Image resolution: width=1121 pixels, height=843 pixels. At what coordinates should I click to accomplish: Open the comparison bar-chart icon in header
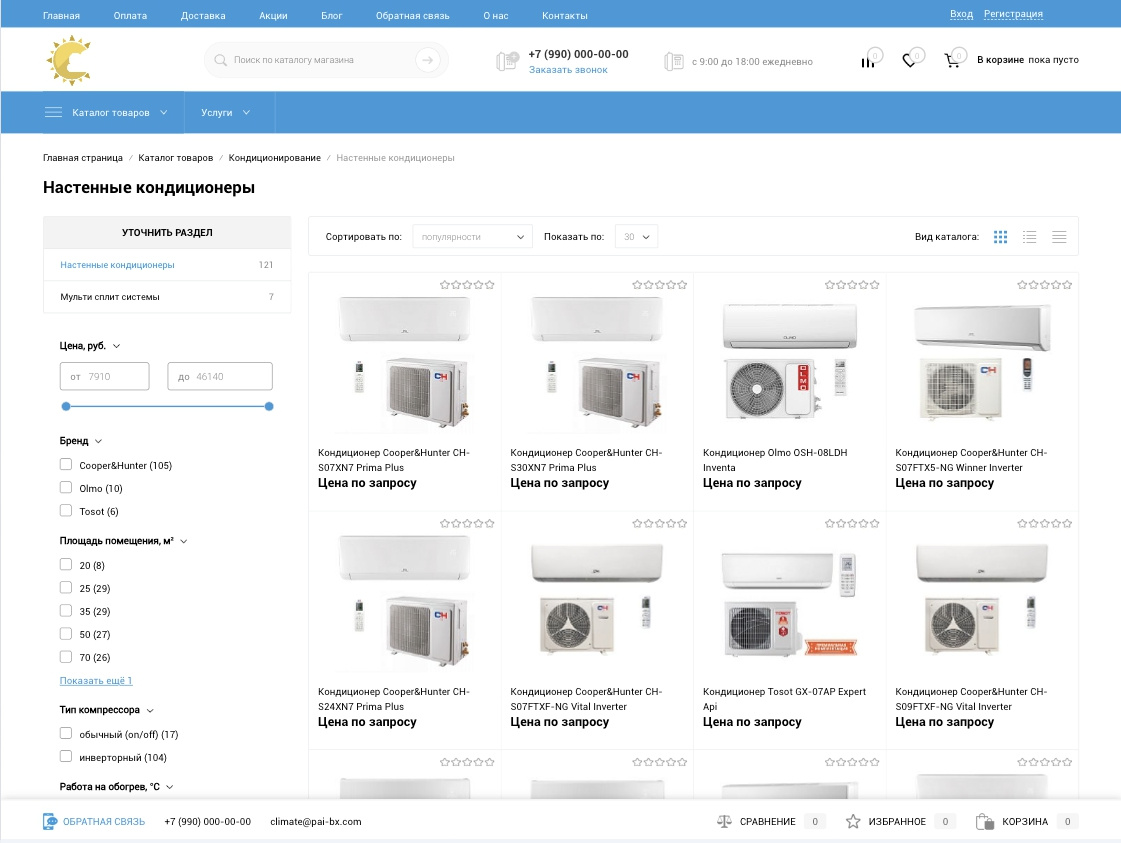[x=867, y=62]
